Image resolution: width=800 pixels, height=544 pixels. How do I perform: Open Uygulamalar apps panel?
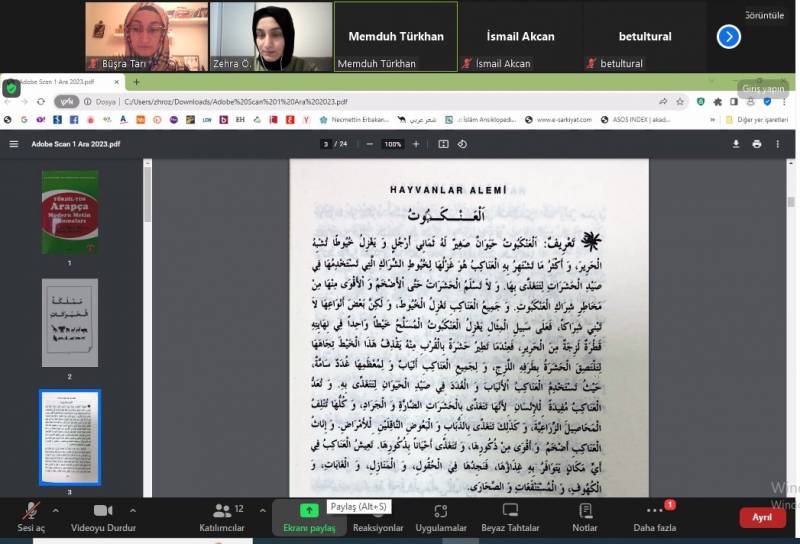click(441, 516)
